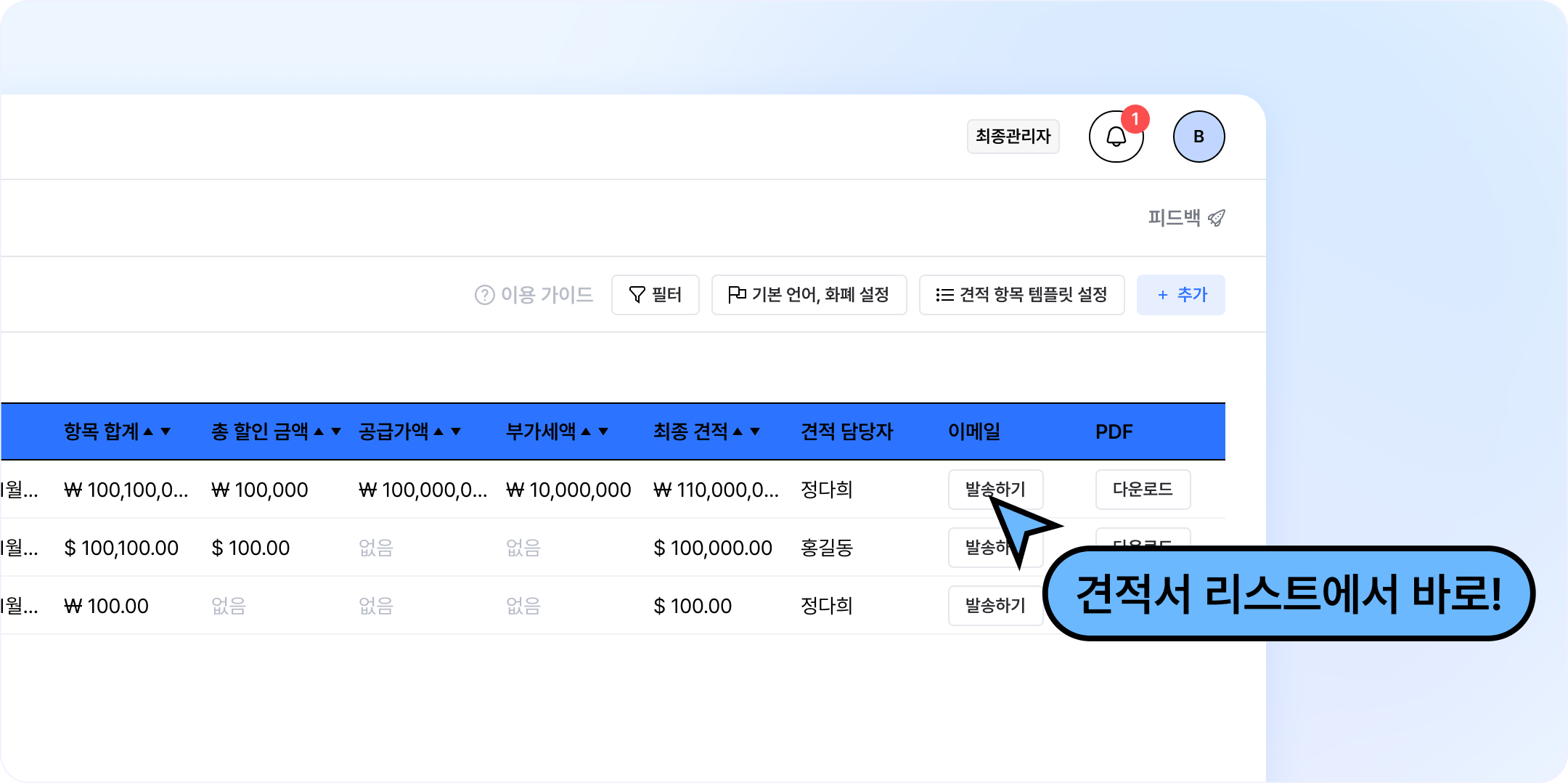Select the 총 할인 금액 cell ₩ 100,000

[259, 490]
